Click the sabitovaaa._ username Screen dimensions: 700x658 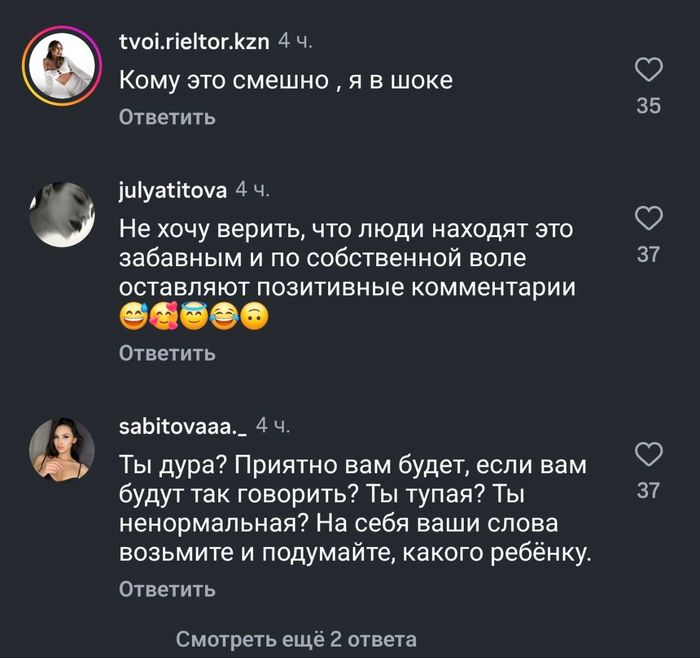click(x=182, y=427)
